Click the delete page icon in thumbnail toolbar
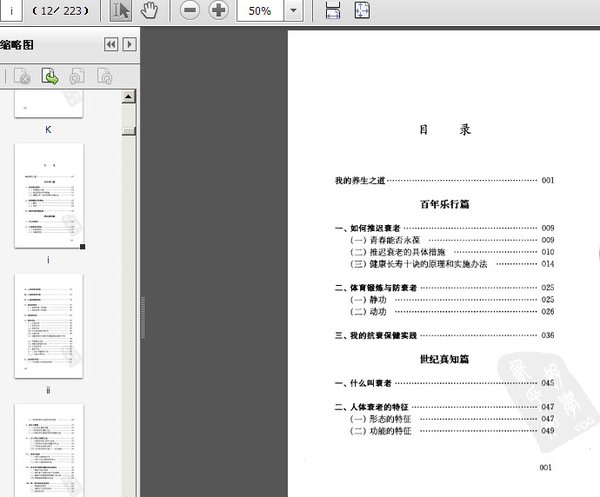The width and height of the screenshot is (600, 497). click(22, 76)
